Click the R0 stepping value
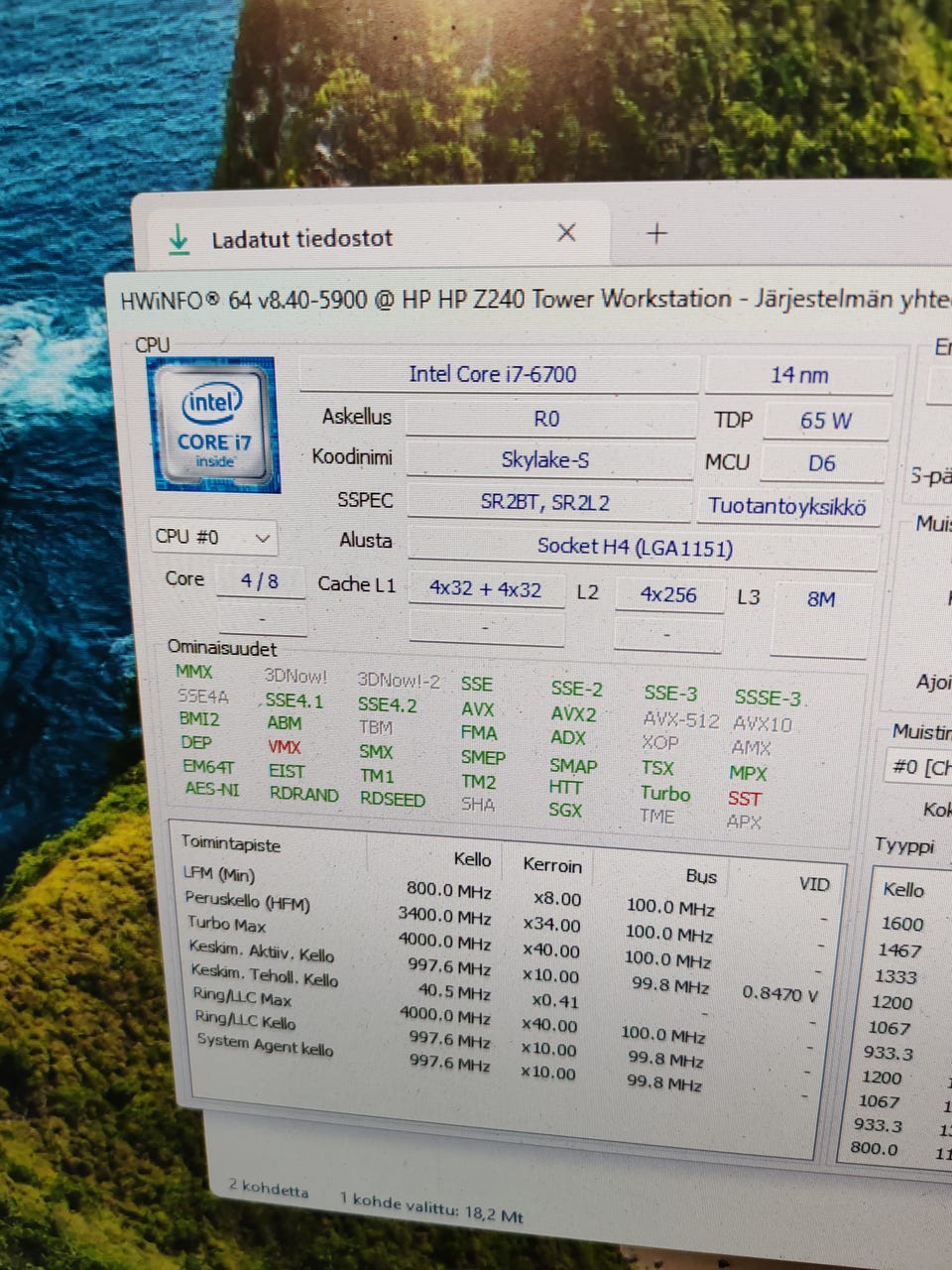This screenshot has width=952, height=1270. tap(548, 419)
